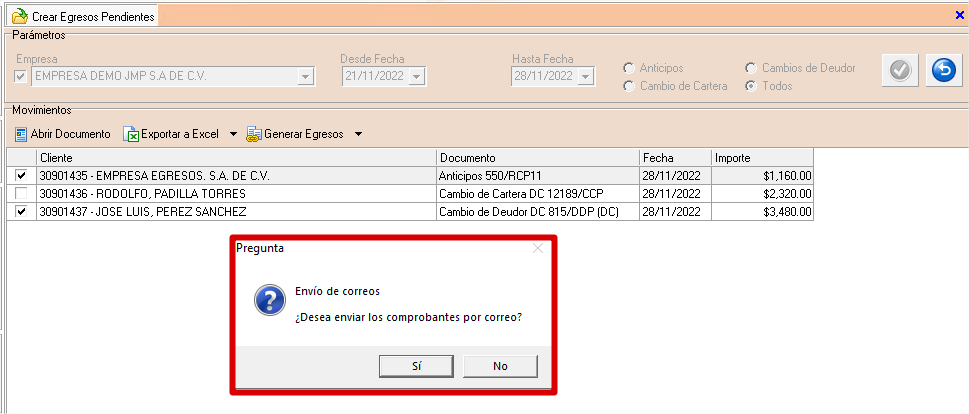Select the Todos radio button
The height and width of the screenshot is (414, 969).
[x=751, y=87]
